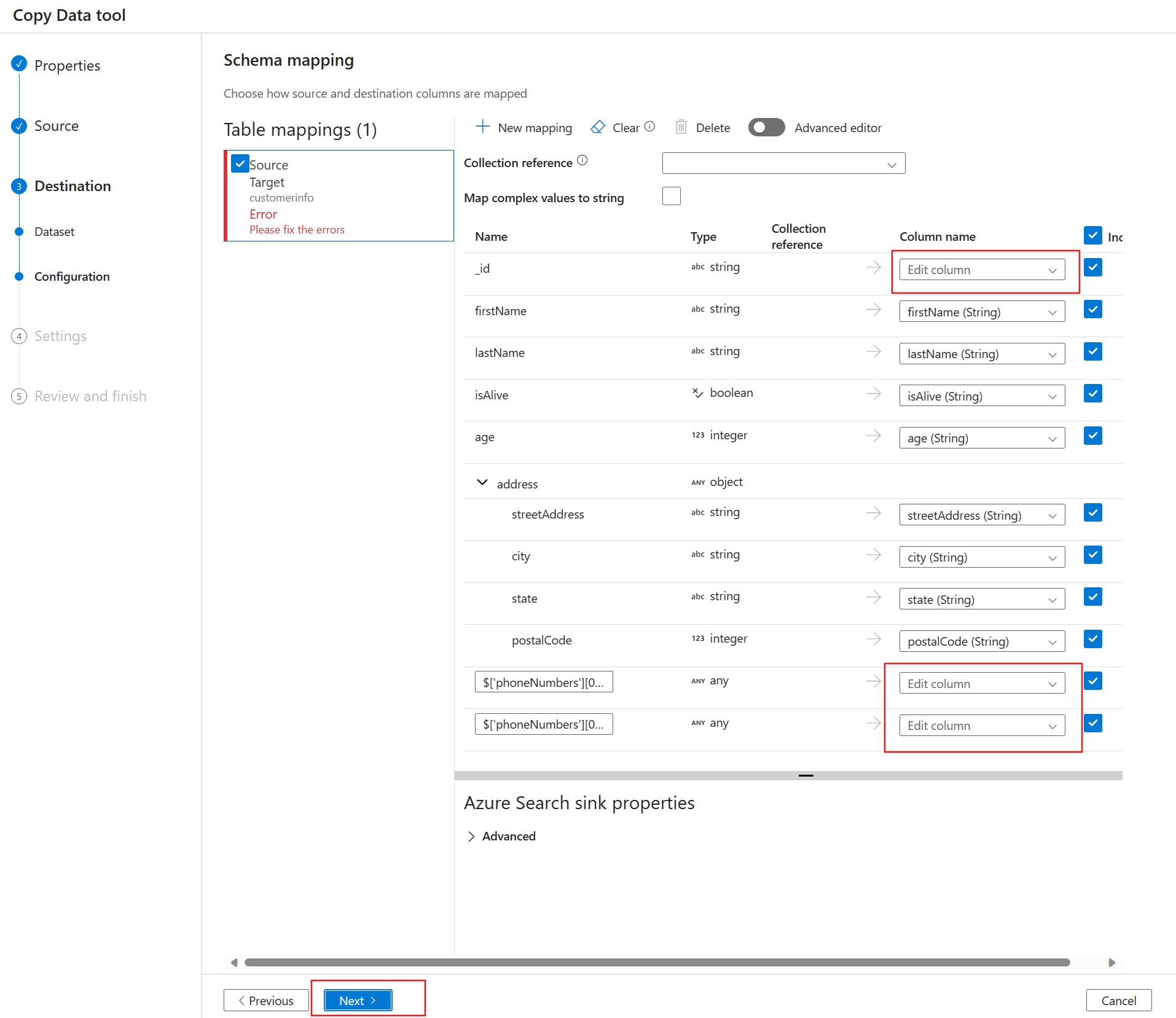Open the Edit column dropdown for _id

(x=981, y=270)
